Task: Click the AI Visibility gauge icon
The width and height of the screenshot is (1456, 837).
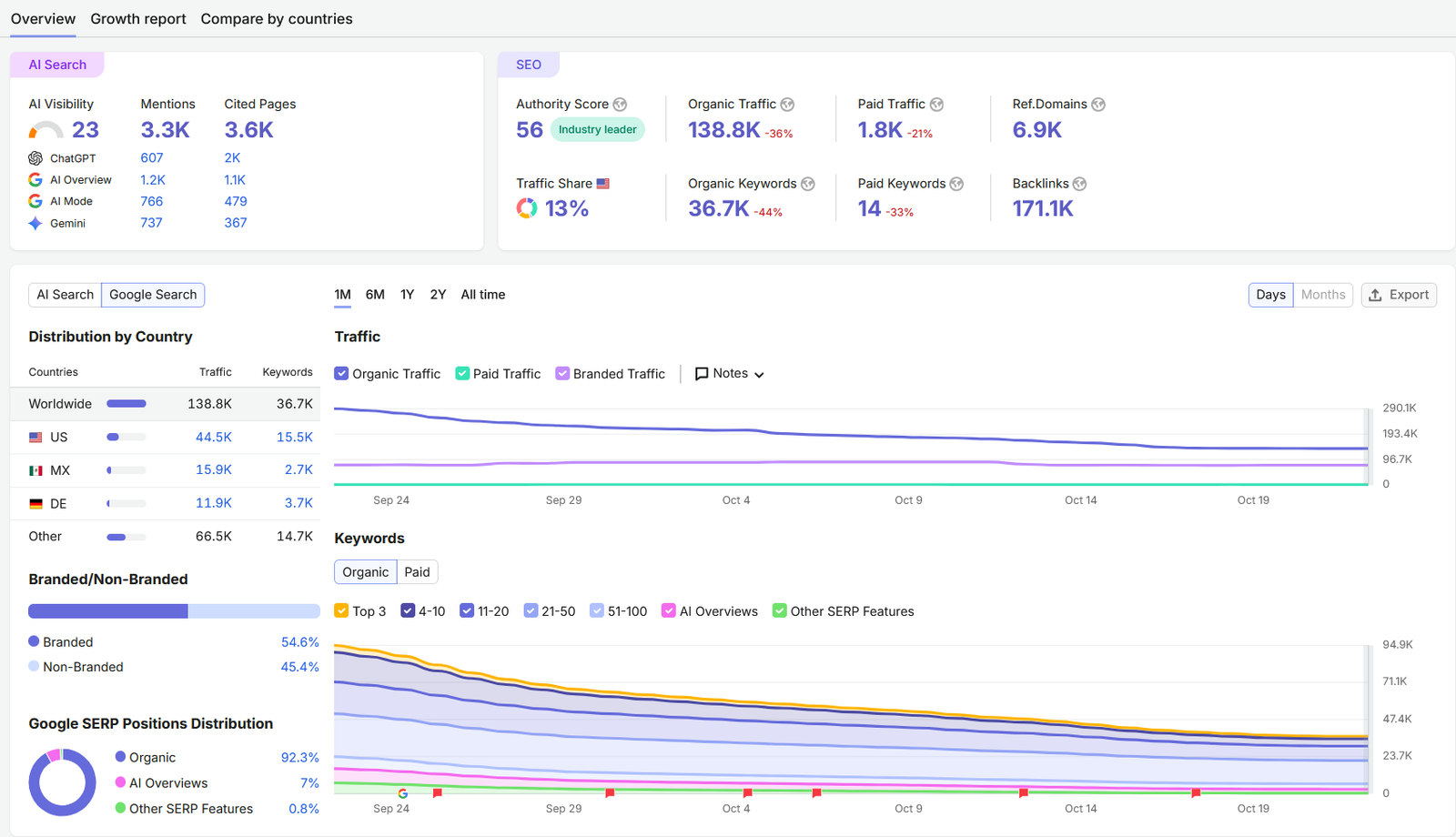Action: (x=45, y=130)
